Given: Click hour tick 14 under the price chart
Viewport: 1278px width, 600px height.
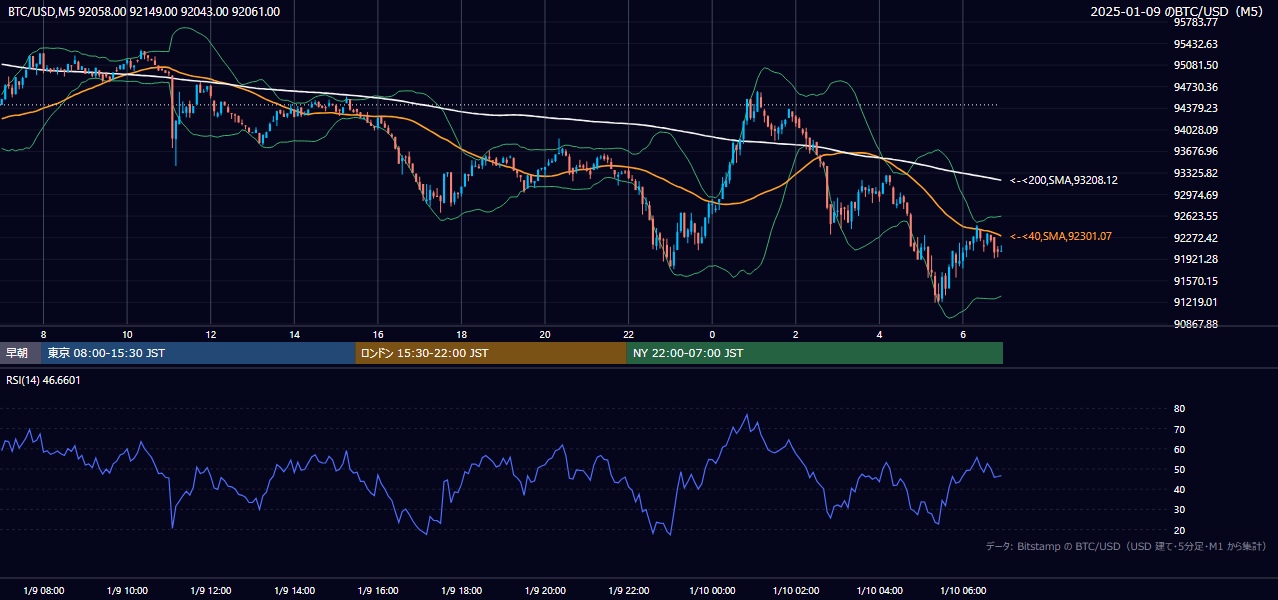Looking at the screenshot, I should tap(294, 334).
